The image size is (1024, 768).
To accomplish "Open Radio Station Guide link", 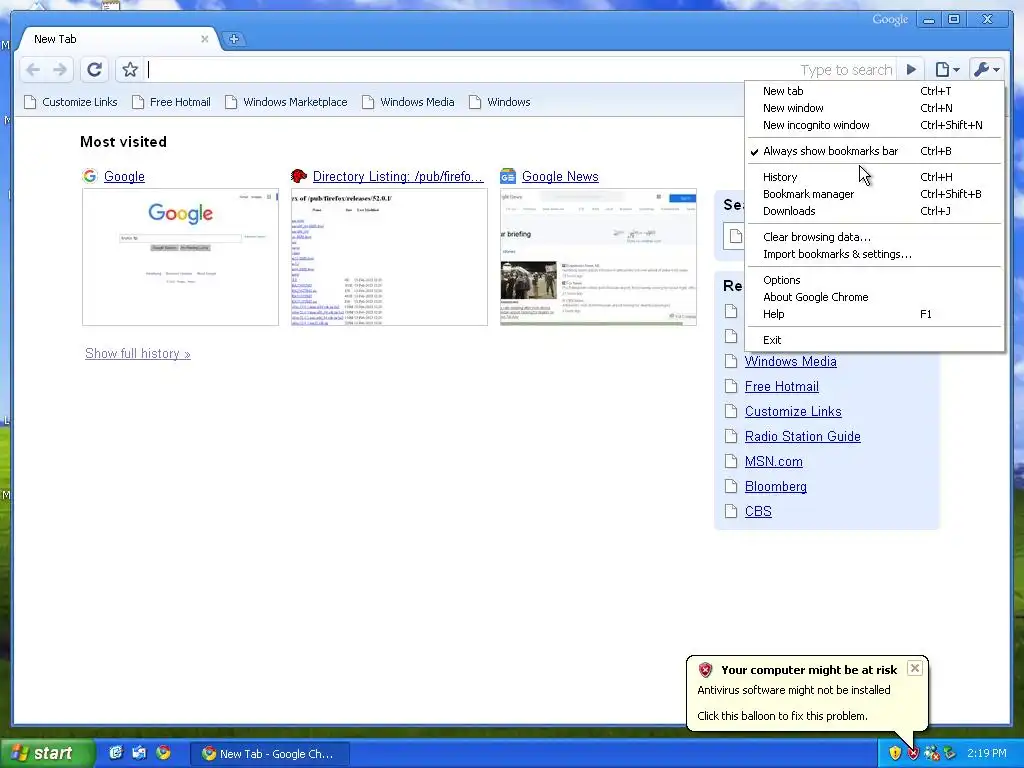I will click(803, 436).
